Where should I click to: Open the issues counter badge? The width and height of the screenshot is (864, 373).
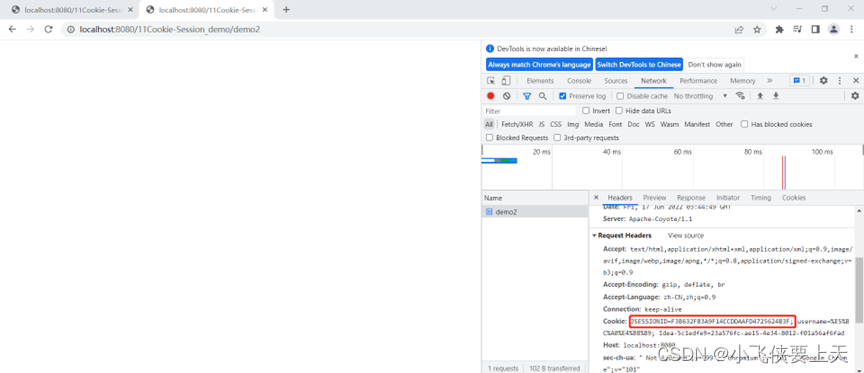tap(799, 80)
